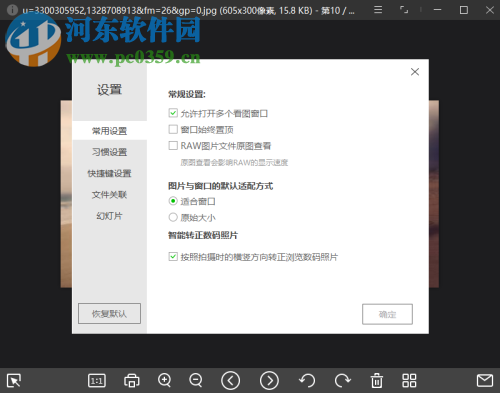Zoom out of the image
The image size is (500, 393).
(196, 380)
